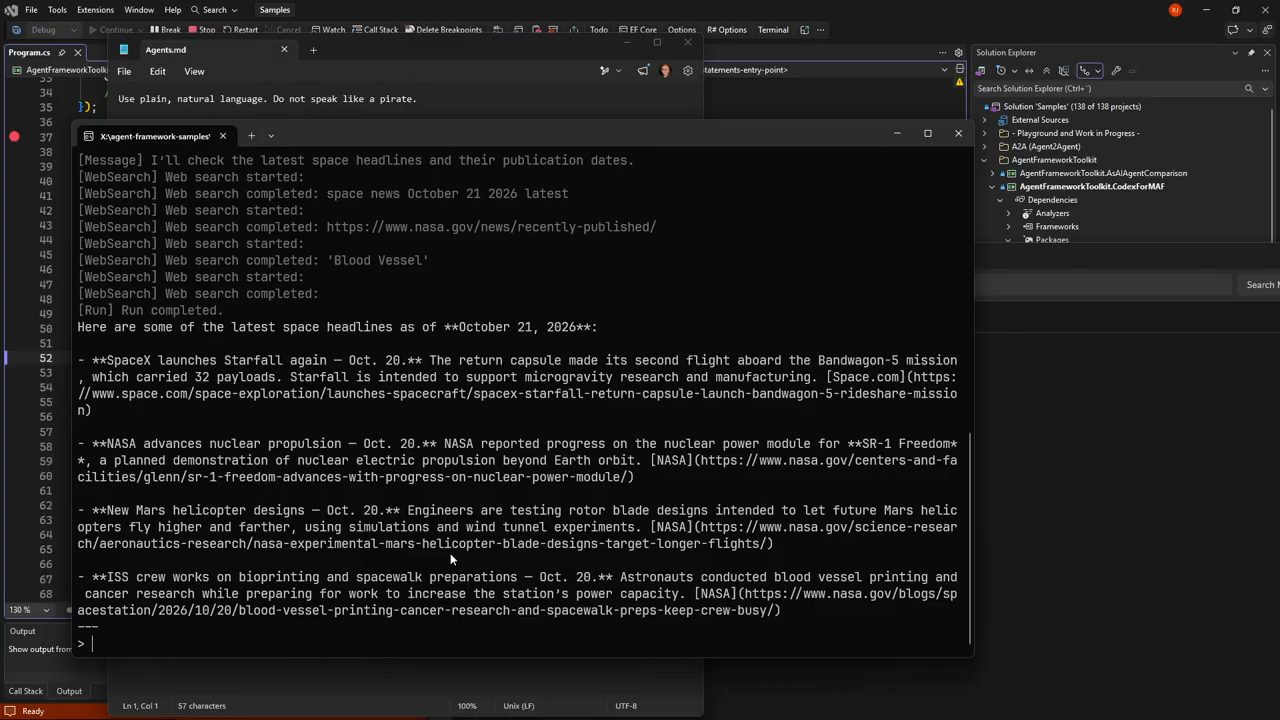
Task: Click the Solution Explorer search magnifier icon
Action: (1249, 89)
